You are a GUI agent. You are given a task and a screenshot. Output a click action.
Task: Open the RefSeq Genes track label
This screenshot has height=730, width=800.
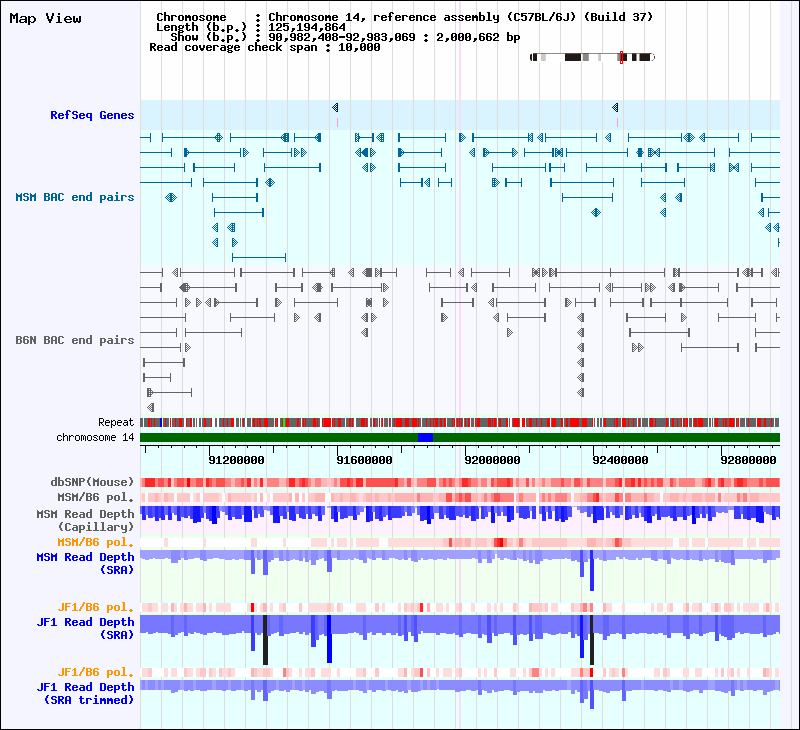click(x=92, y=115)
